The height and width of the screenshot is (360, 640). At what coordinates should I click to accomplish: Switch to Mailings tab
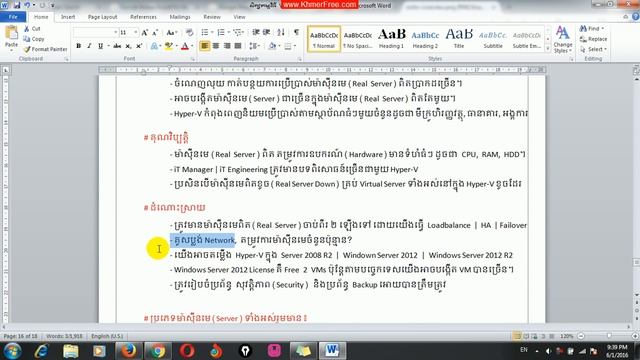[180, 17]
